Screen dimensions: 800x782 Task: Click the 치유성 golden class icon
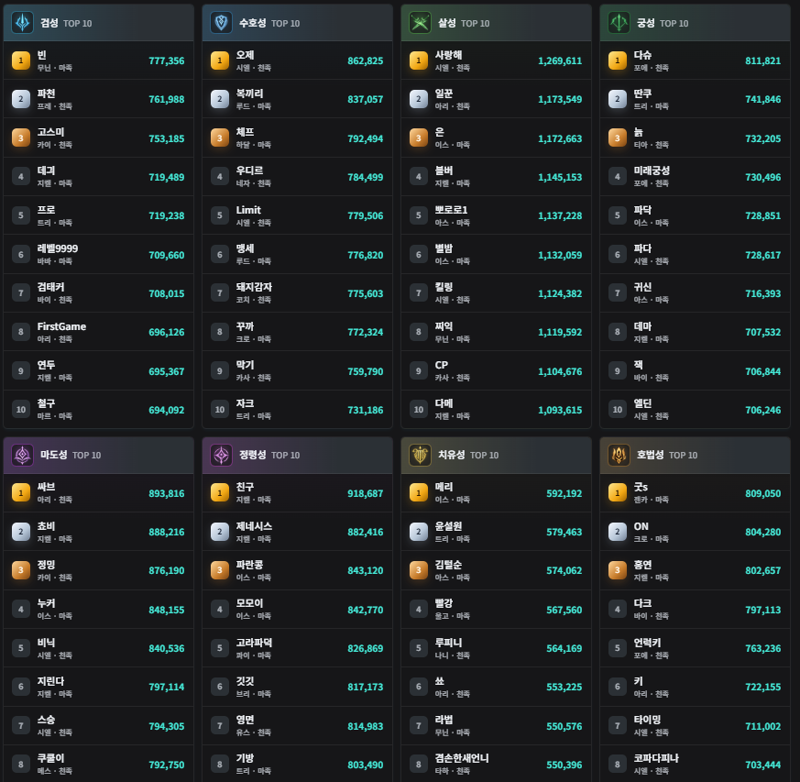(420, 455)
